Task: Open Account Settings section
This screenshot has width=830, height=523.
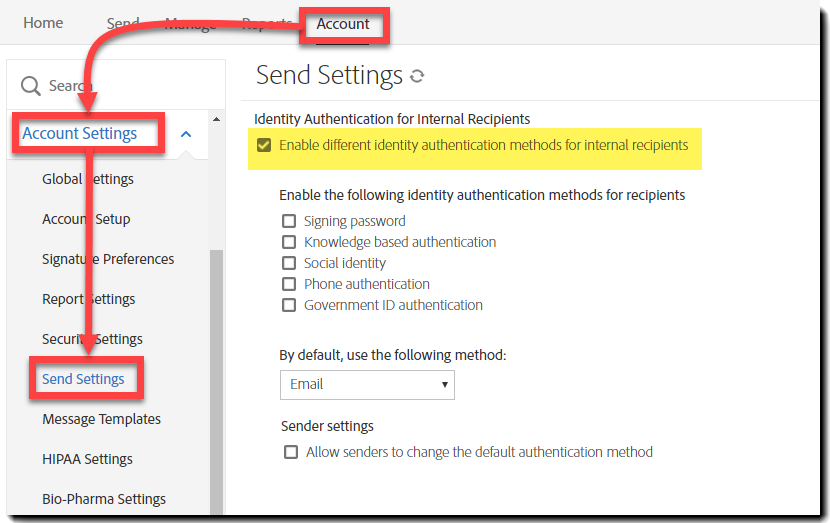Action: 80,134
